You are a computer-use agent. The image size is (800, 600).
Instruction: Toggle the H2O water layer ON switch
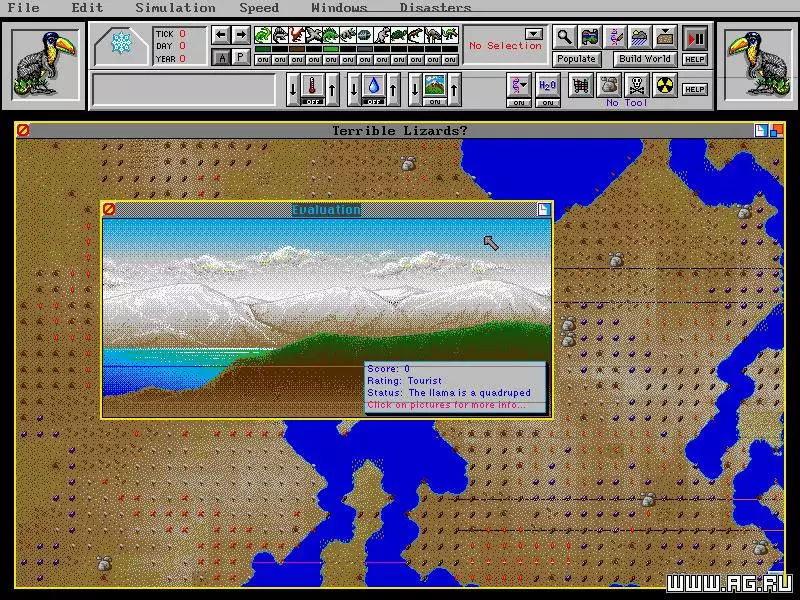tap(547, 102)
